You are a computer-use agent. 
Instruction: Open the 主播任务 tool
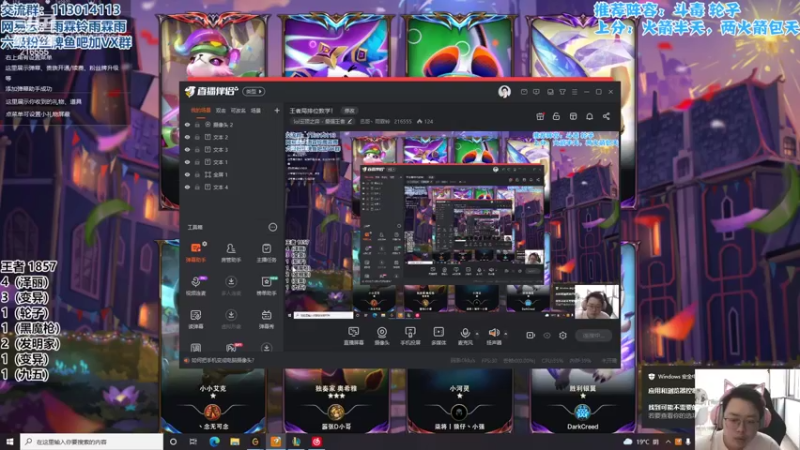[x=266, y=253]
